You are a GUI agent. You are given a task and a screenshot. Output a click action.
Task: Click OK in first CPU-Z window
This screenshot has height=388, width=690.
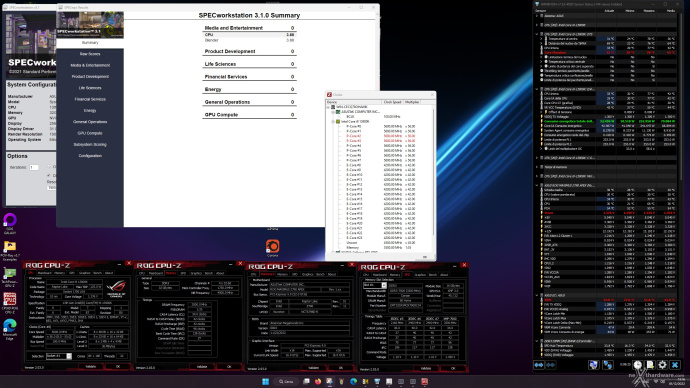(117, 366)
